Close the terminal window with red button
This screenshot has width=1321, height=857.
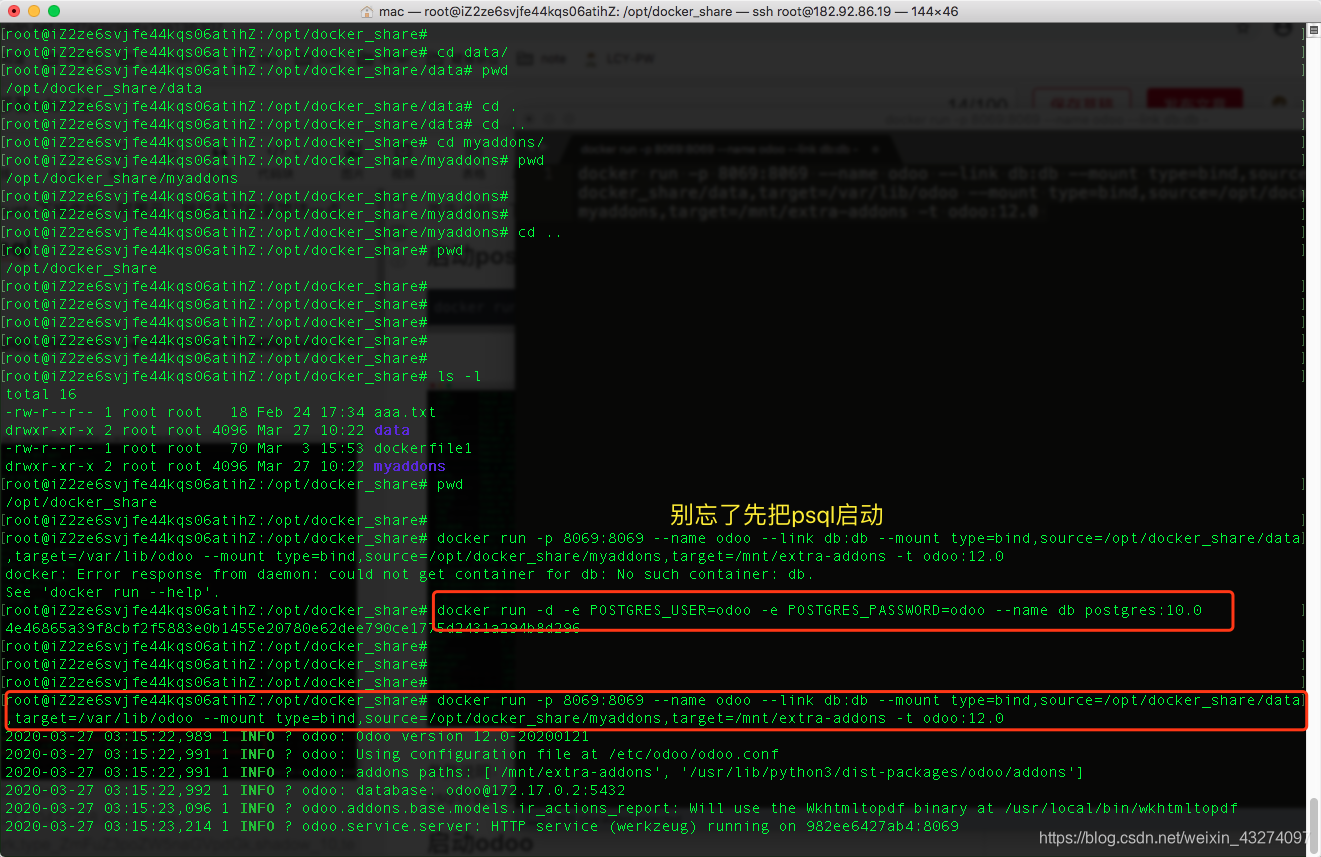(x=14, y=11)
